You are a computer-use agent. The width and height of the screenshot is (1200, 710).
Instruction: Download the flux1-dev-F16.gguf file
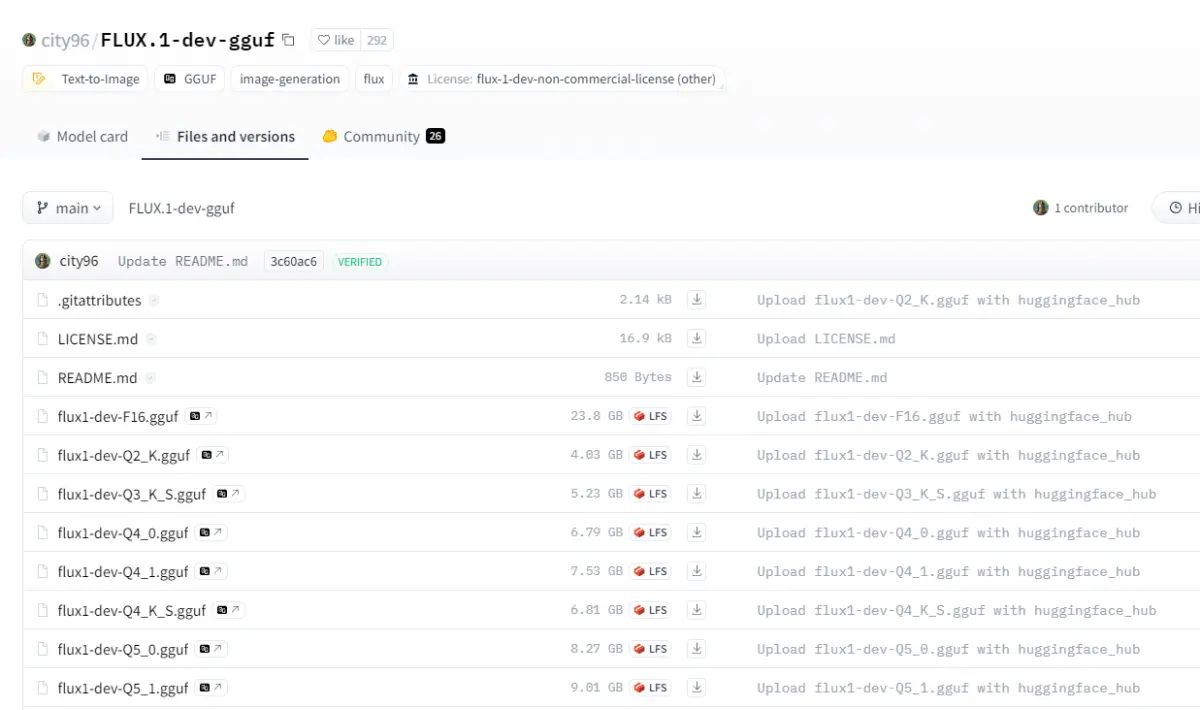(x=697, y=416)
